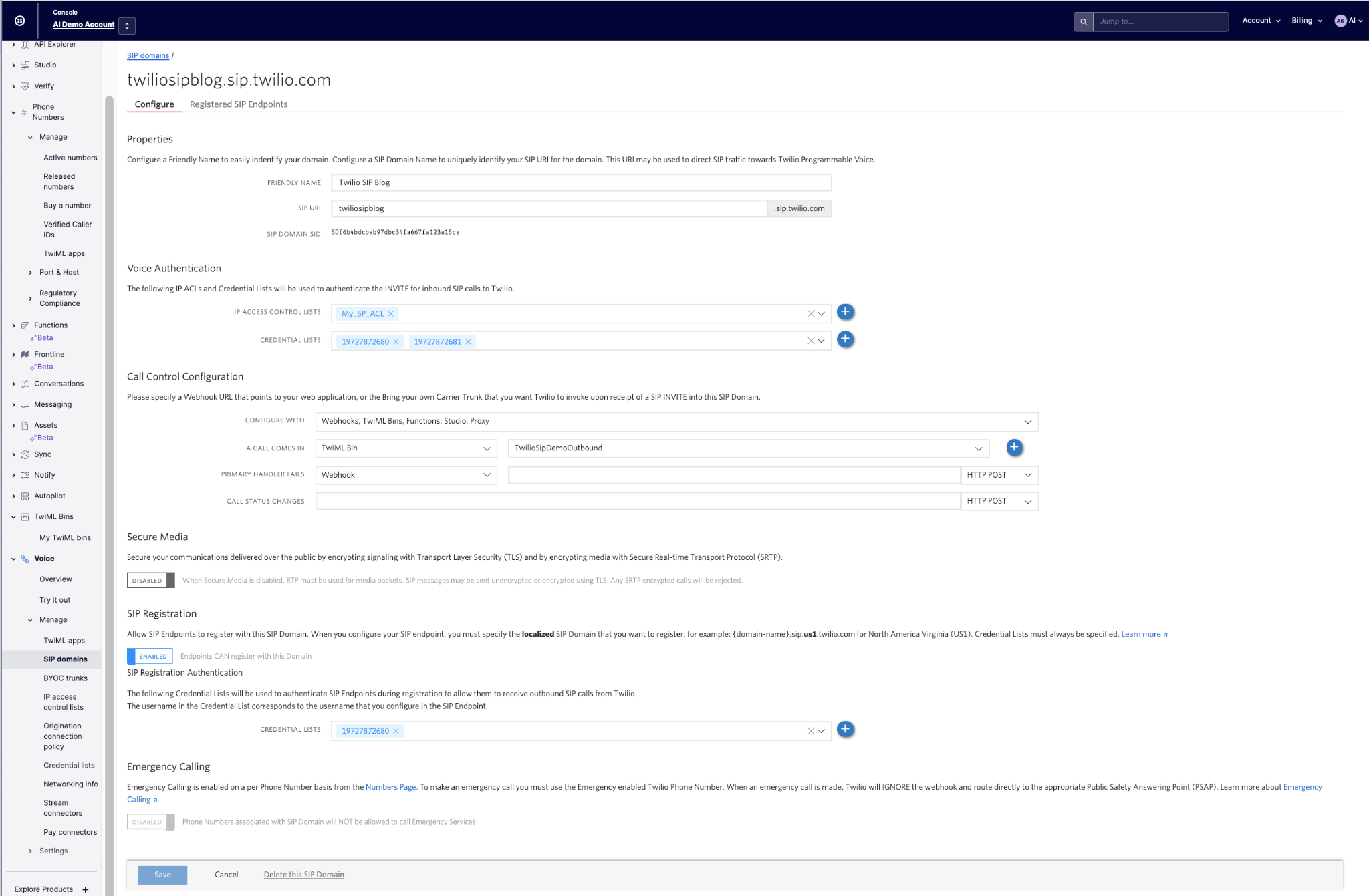Add registration credential list plus button
Screen dimensions: 1369x896
pos(845,729)
